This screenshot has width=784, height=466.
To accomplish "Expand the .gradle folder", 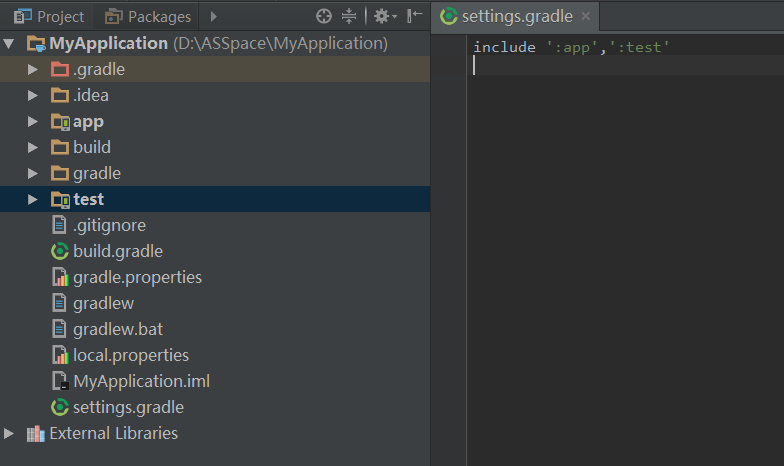I will pos(32,69).
